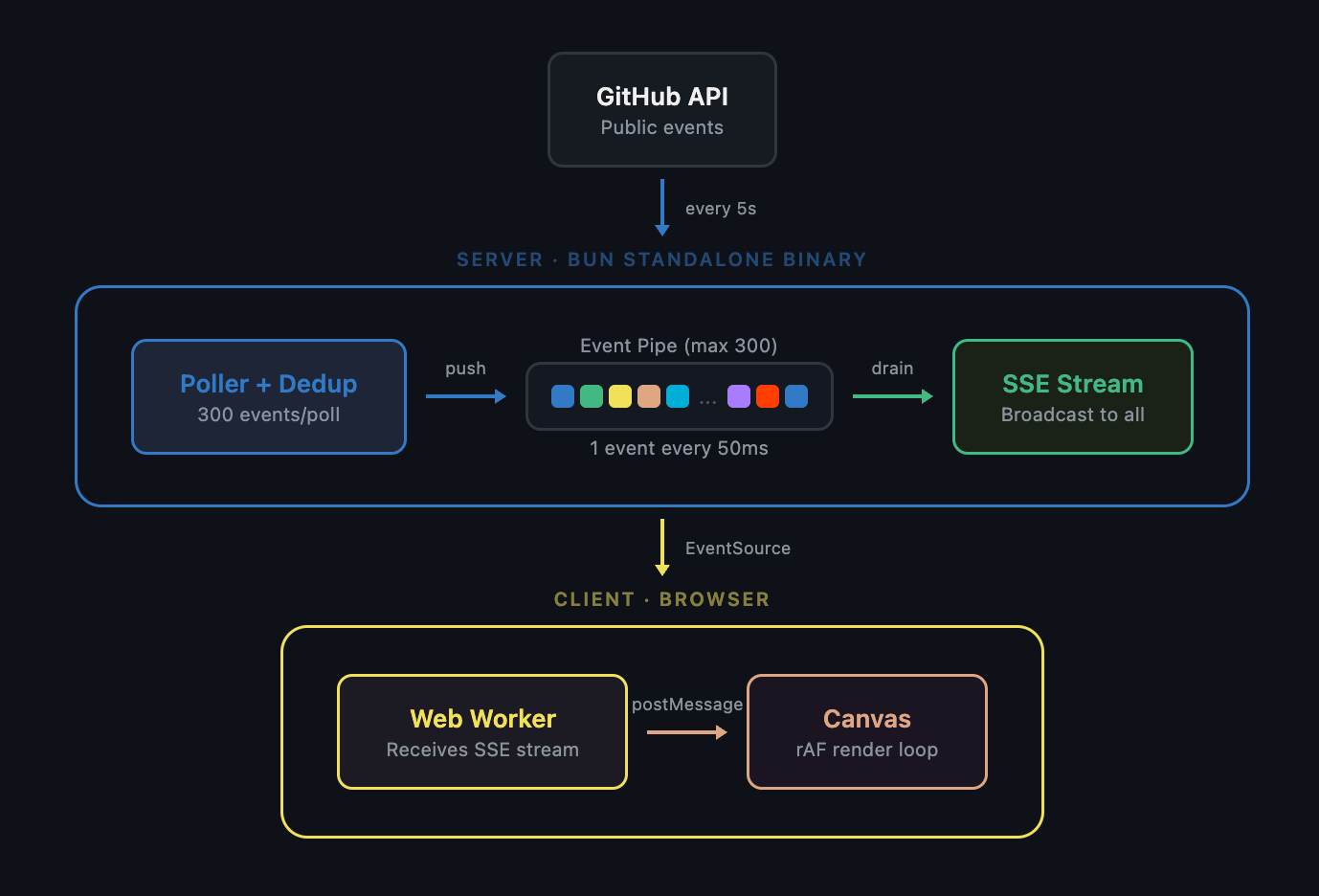
Task: Click the cyan square in Event Pipe
Action: coord(678,396)
